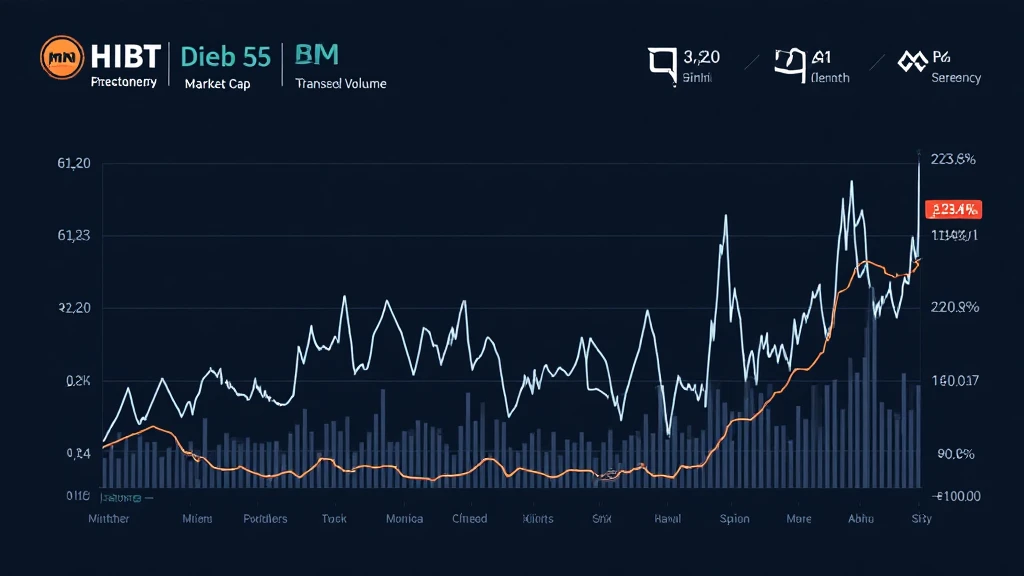Click the zigzag icon beside Serency
Screen dimensions: 1024x576
pos(906,62)
